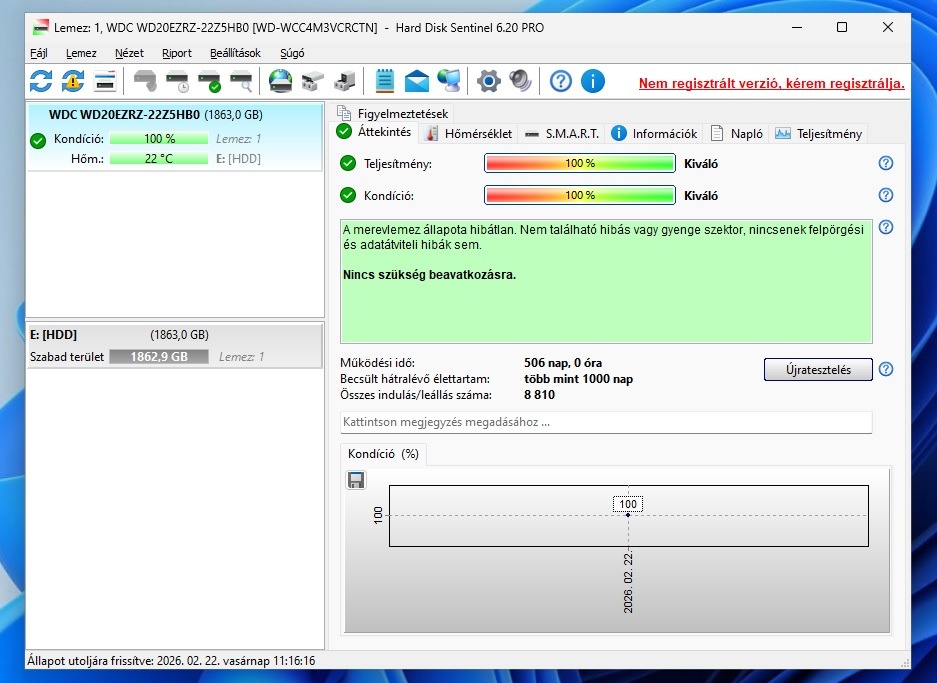Select disk WDC WD20EZRZ-22Z5HB0 in list

click(174, 137)
